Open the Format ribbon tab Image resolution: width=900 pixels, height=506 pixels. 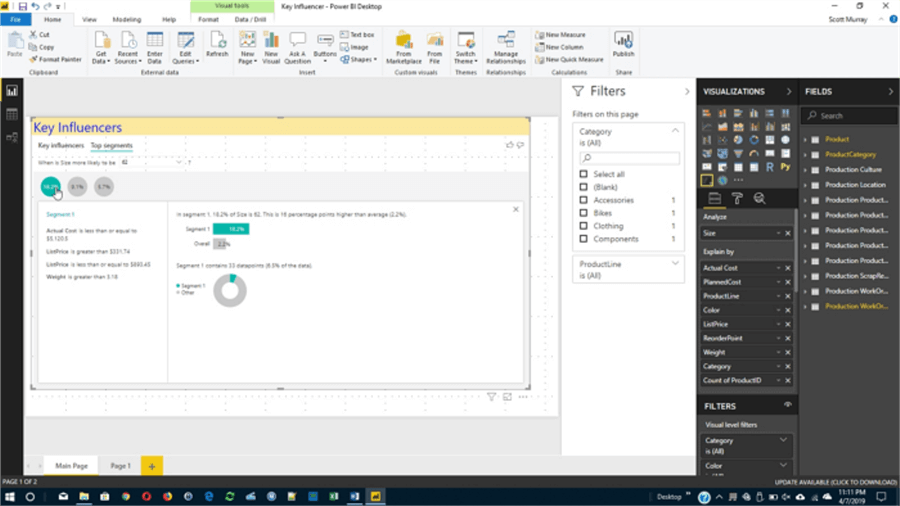point(208,20)
